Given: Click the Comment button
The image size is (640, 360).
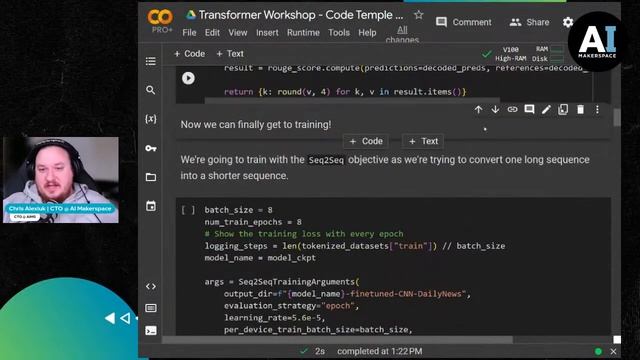Looking at the screenshot, I should click(x=464, y=22).
